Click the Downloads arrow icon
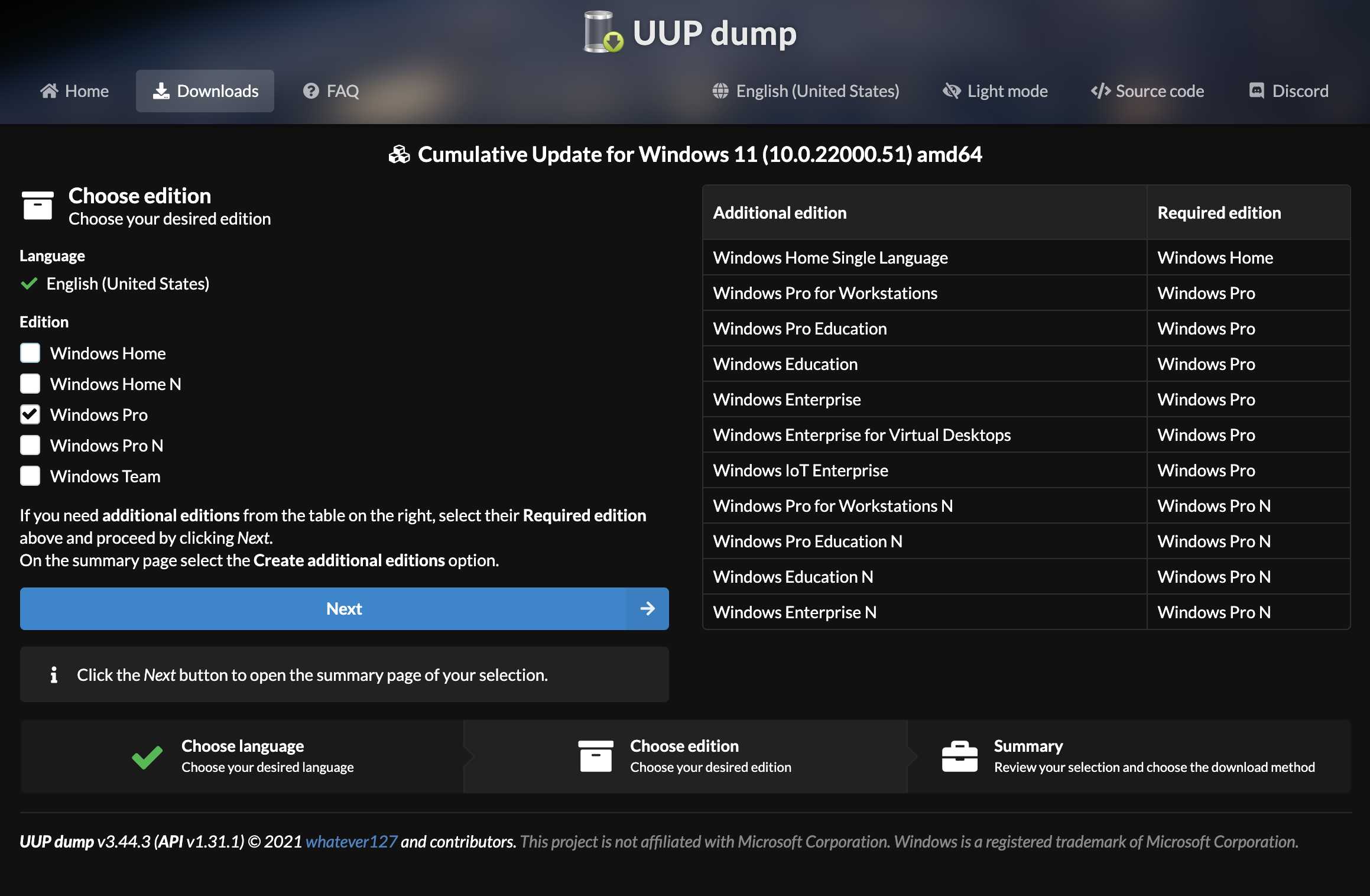 [x=161, y=91]
